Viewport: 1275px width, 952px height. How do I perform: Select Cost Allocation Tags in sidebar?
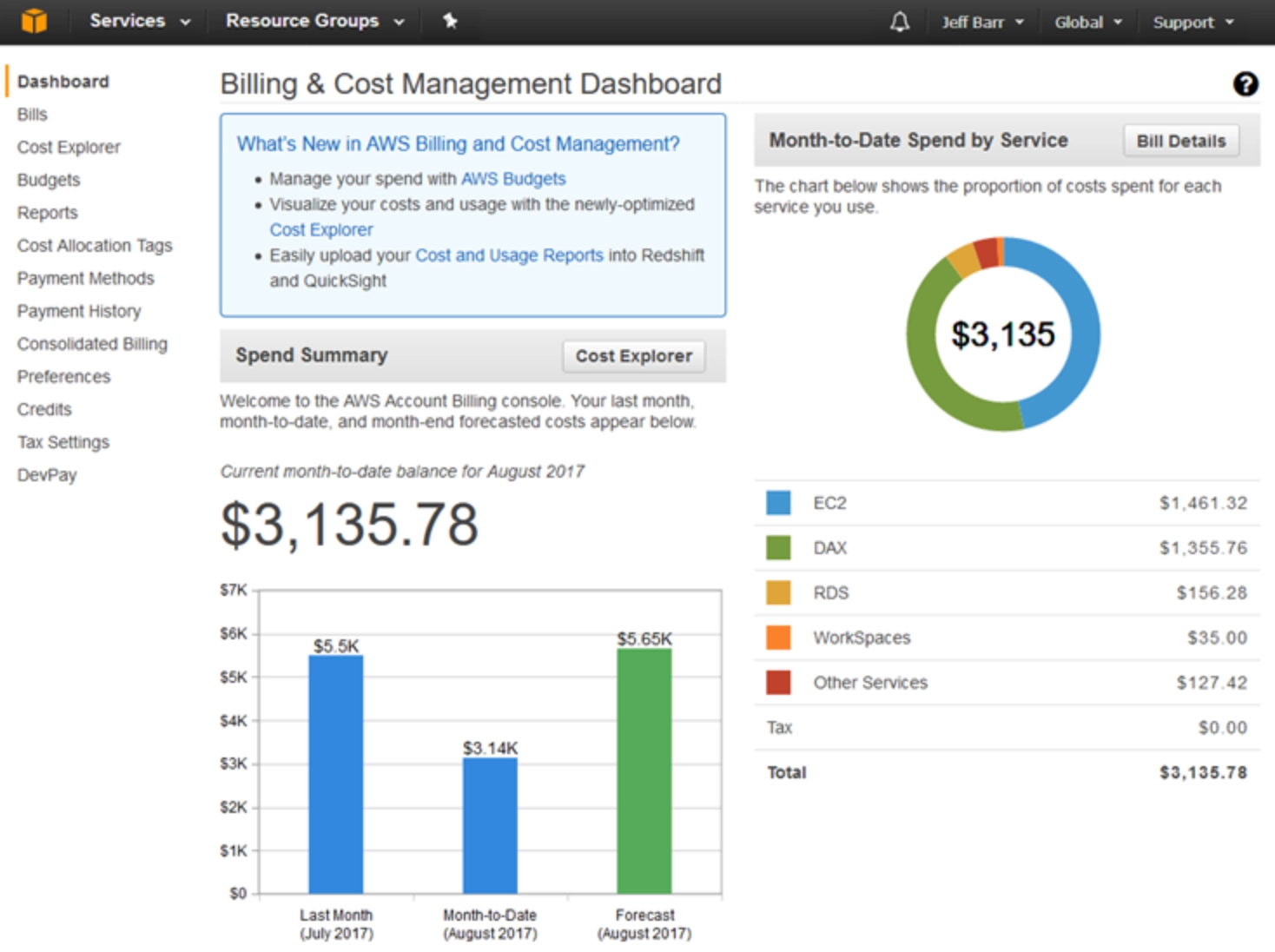[95, 246]
